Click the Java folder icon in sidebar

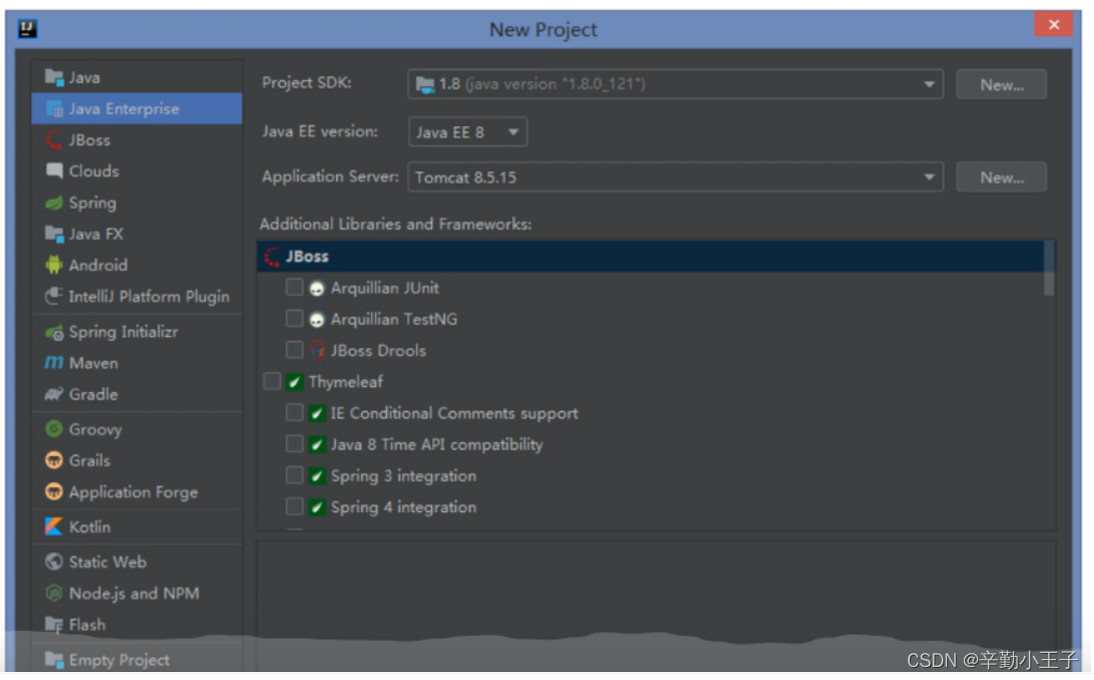(54, 77)
